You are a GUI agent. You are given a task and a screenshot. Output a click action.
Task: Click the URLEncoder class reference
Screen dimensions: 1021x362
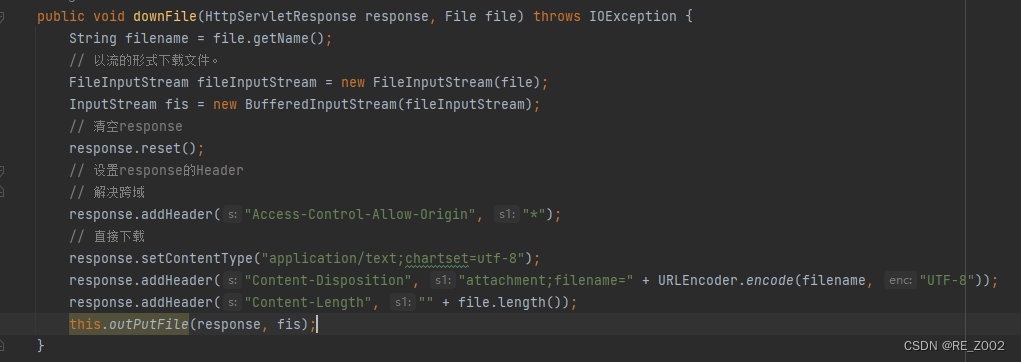click(x=698, y=281)
